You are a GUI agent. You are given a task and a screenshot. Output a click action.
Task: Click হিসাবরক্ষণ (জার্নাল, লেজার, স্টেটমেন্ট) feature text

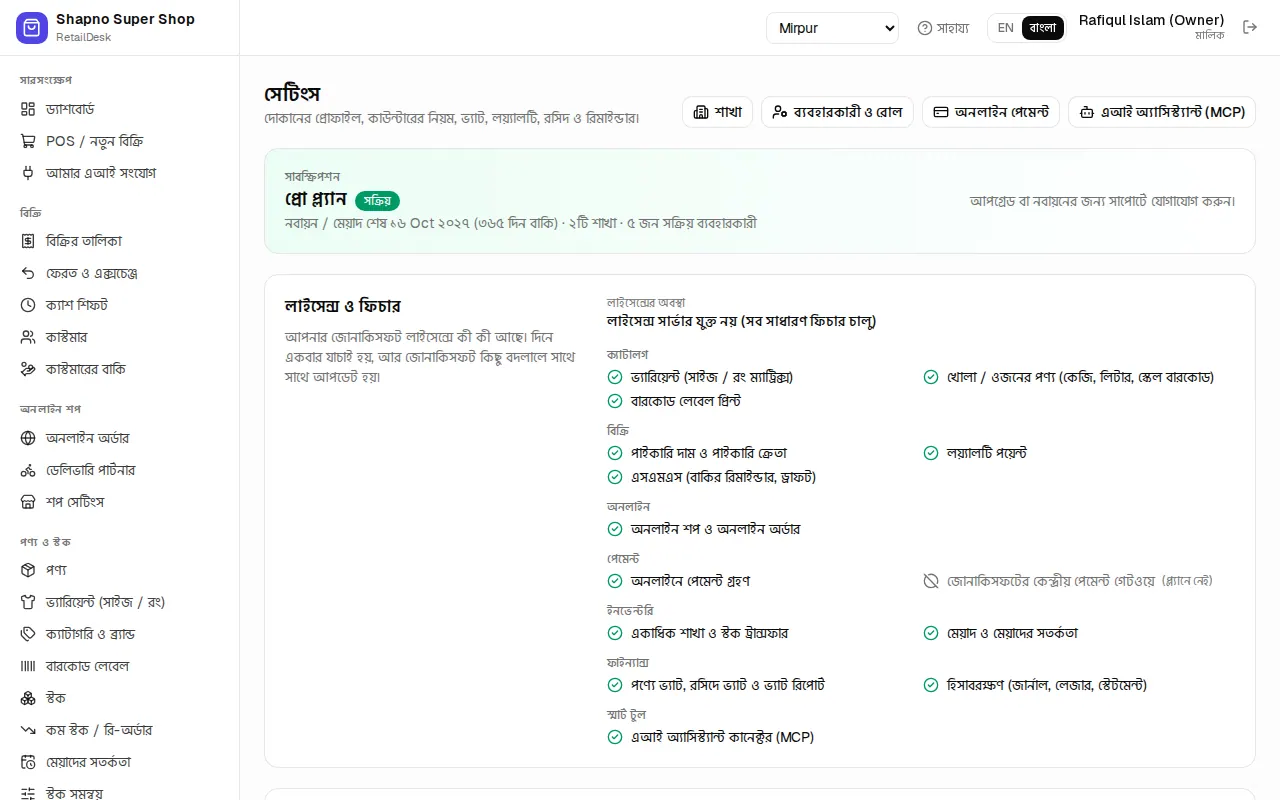[1047, 685]
